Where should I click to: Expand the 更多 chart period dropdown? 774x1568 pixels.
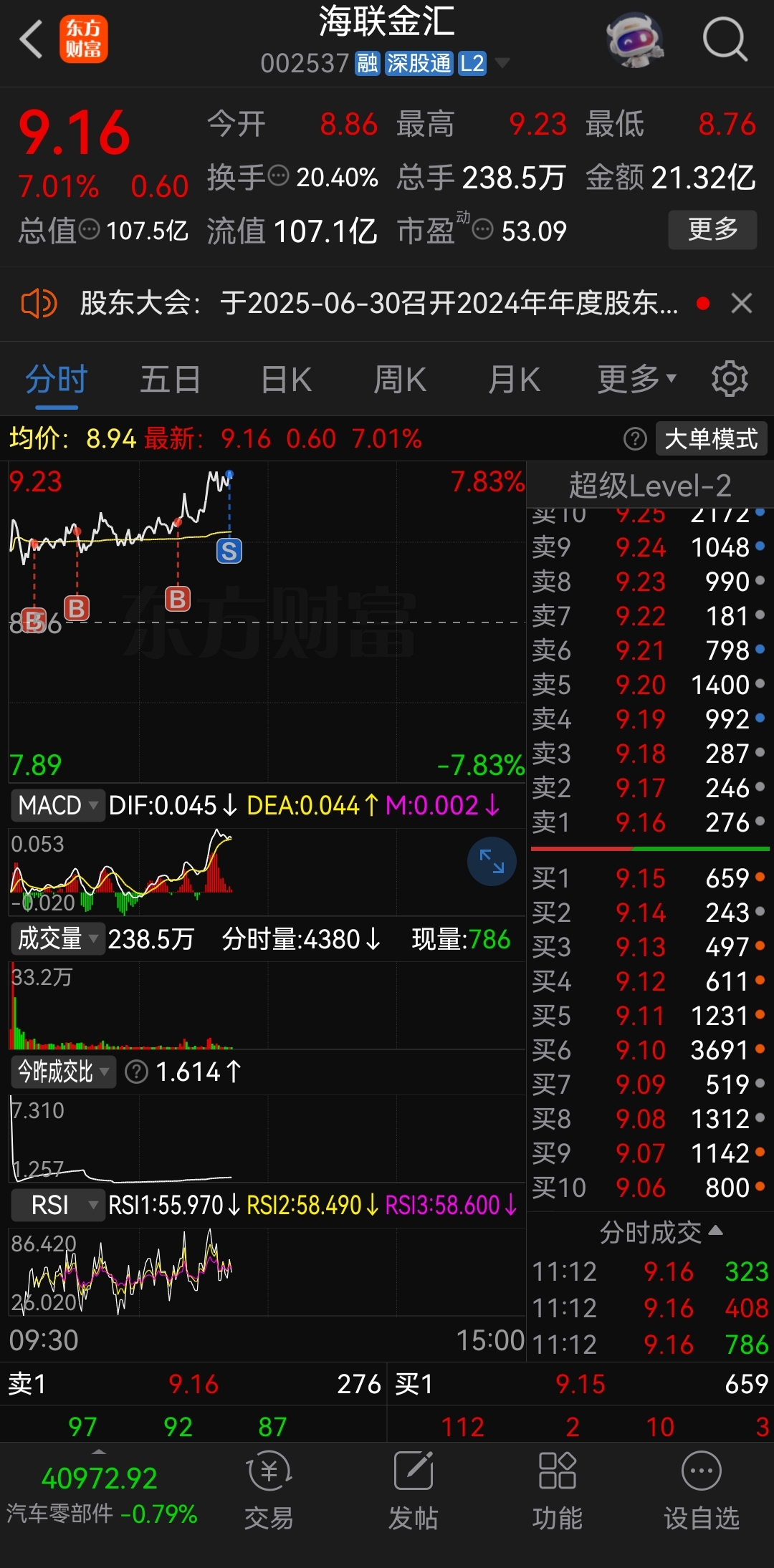(636, 380)
